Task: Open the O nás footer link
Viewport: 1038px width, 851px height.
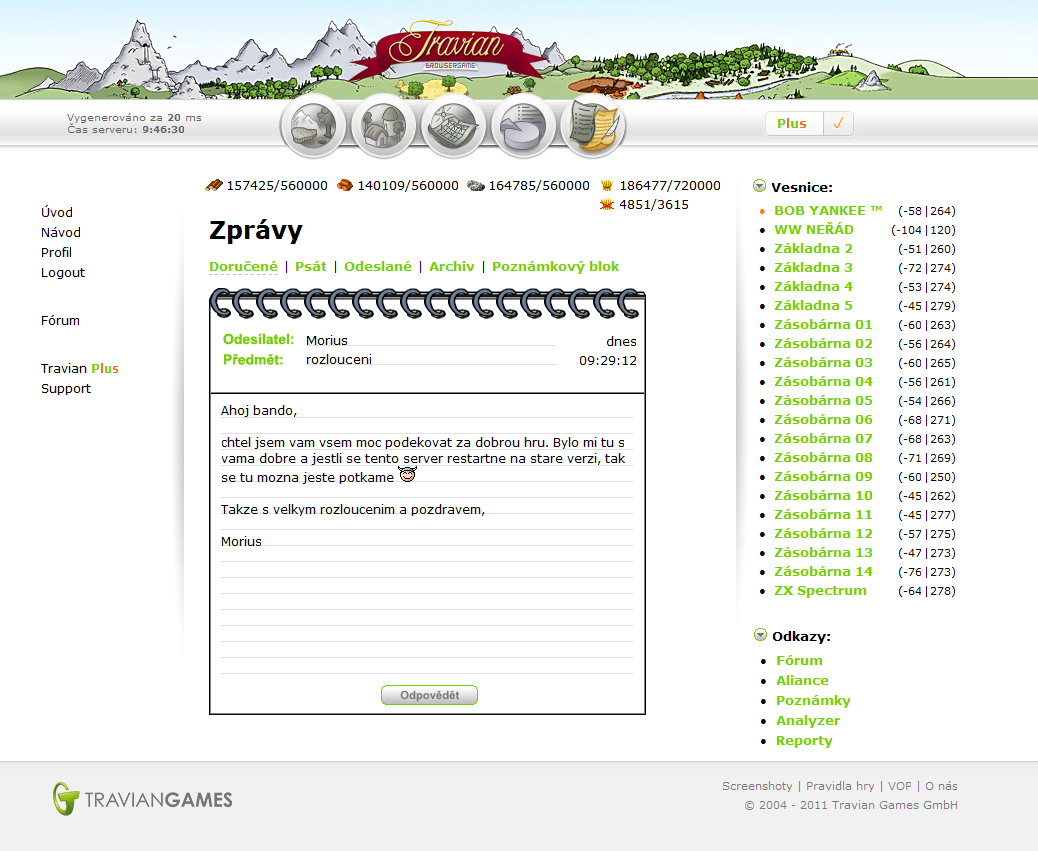Action: (x=941, y=785)
